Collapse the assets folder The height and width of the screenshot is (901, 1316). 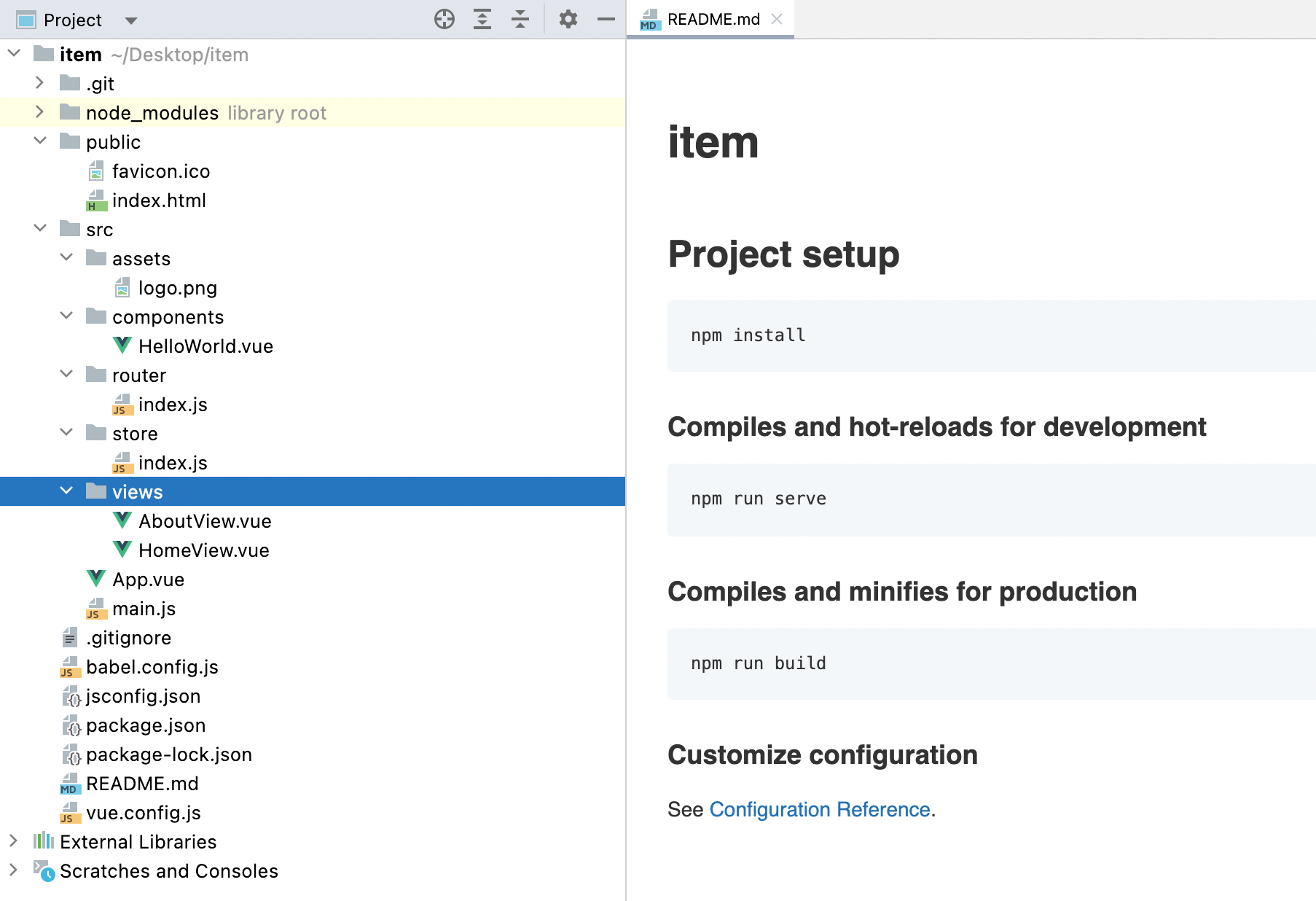[x=66, y=257]
